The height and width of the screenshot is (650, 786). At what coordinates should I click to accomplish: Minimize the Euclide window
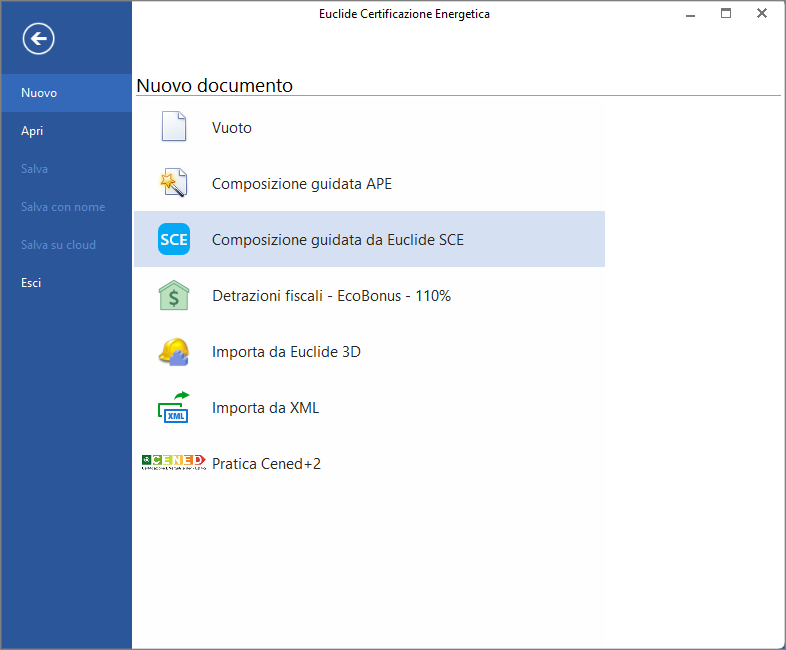tap(691, 14)
